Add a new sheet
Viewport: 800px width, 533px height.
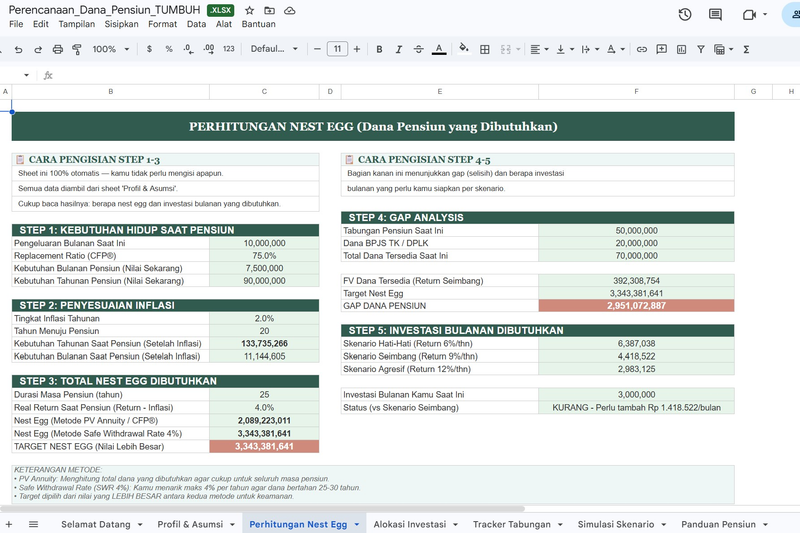[9, 524]
